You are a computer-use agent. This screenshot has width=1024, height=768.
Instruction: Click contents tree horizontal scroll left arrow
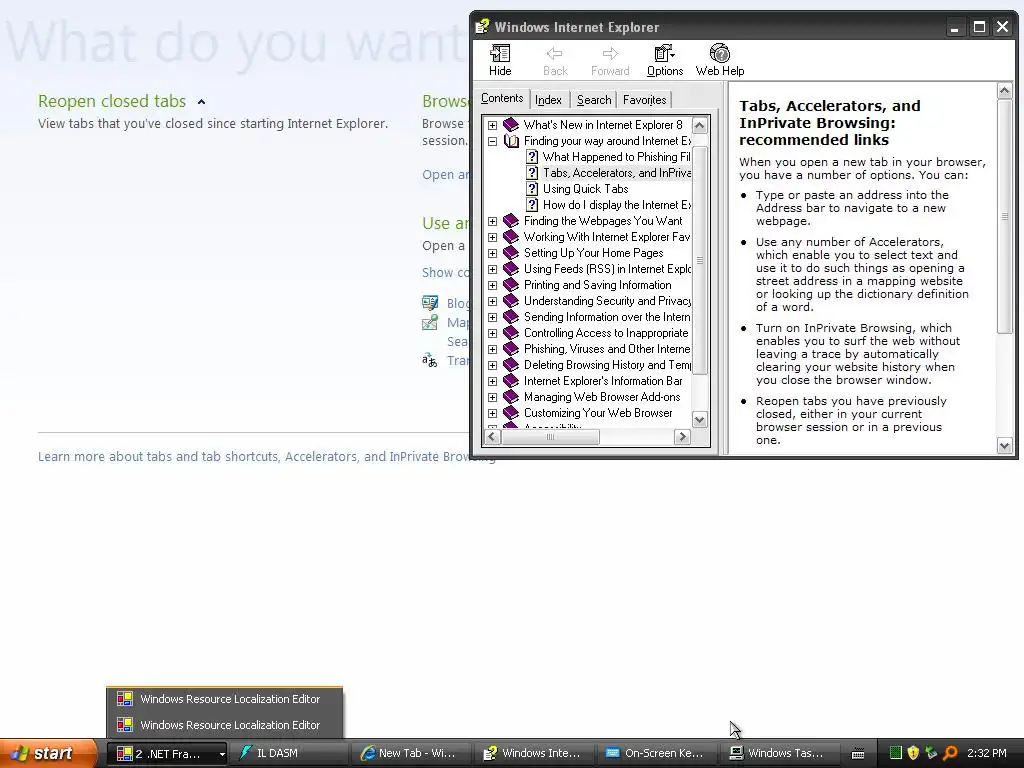493,437
